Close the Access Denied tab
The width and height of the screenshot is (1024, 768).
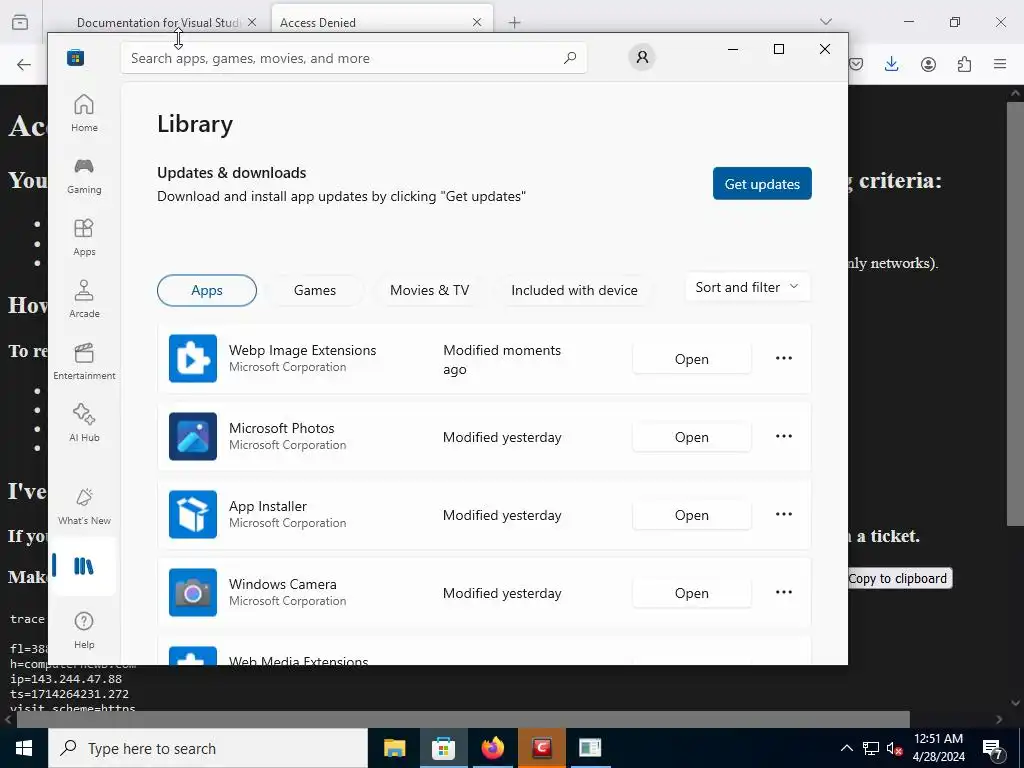[477, 22]
